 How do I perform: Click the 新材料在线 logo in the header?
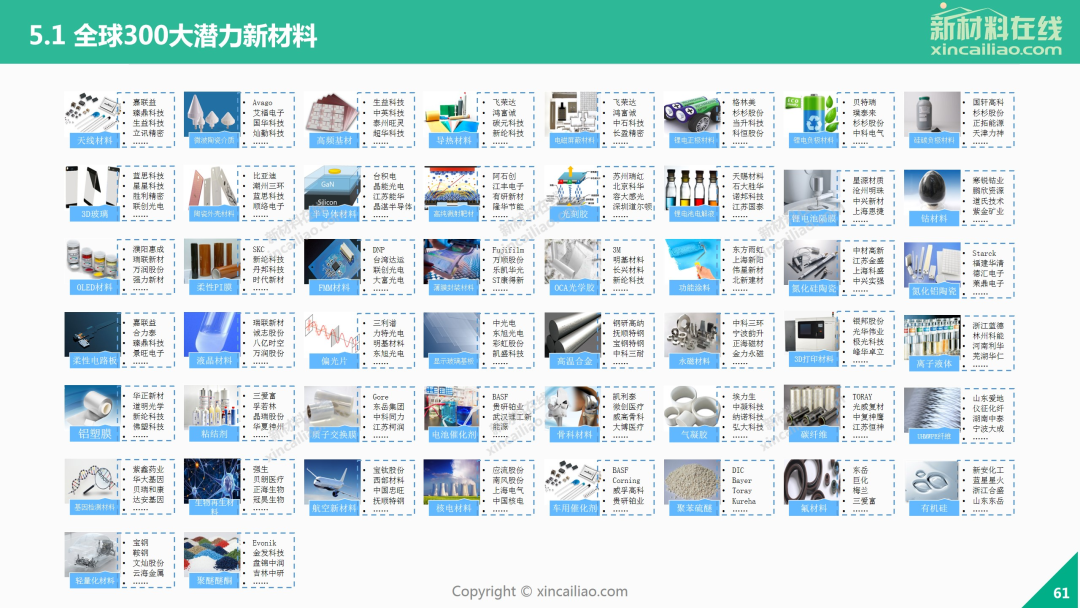click(x=995, y=24)
